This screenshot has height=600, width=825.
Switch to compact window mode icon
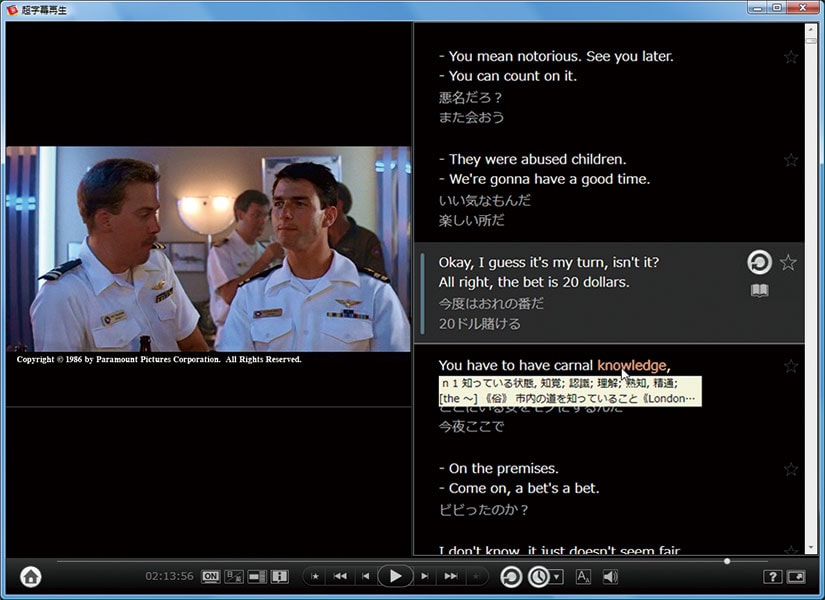click(x=796, y=577)
